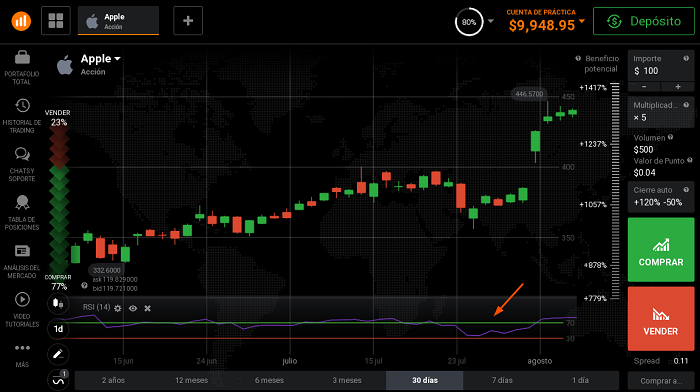Screen dimensions: 700x392
Task: Switch to the Apple Acción tab
Action: (x=118, y=21)
